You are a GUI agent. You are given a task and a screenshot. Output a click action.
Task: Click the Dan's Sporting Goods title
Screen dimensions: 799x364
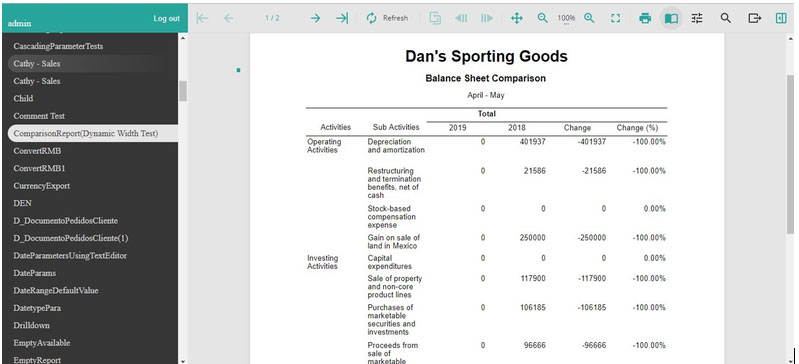point(486,56)
